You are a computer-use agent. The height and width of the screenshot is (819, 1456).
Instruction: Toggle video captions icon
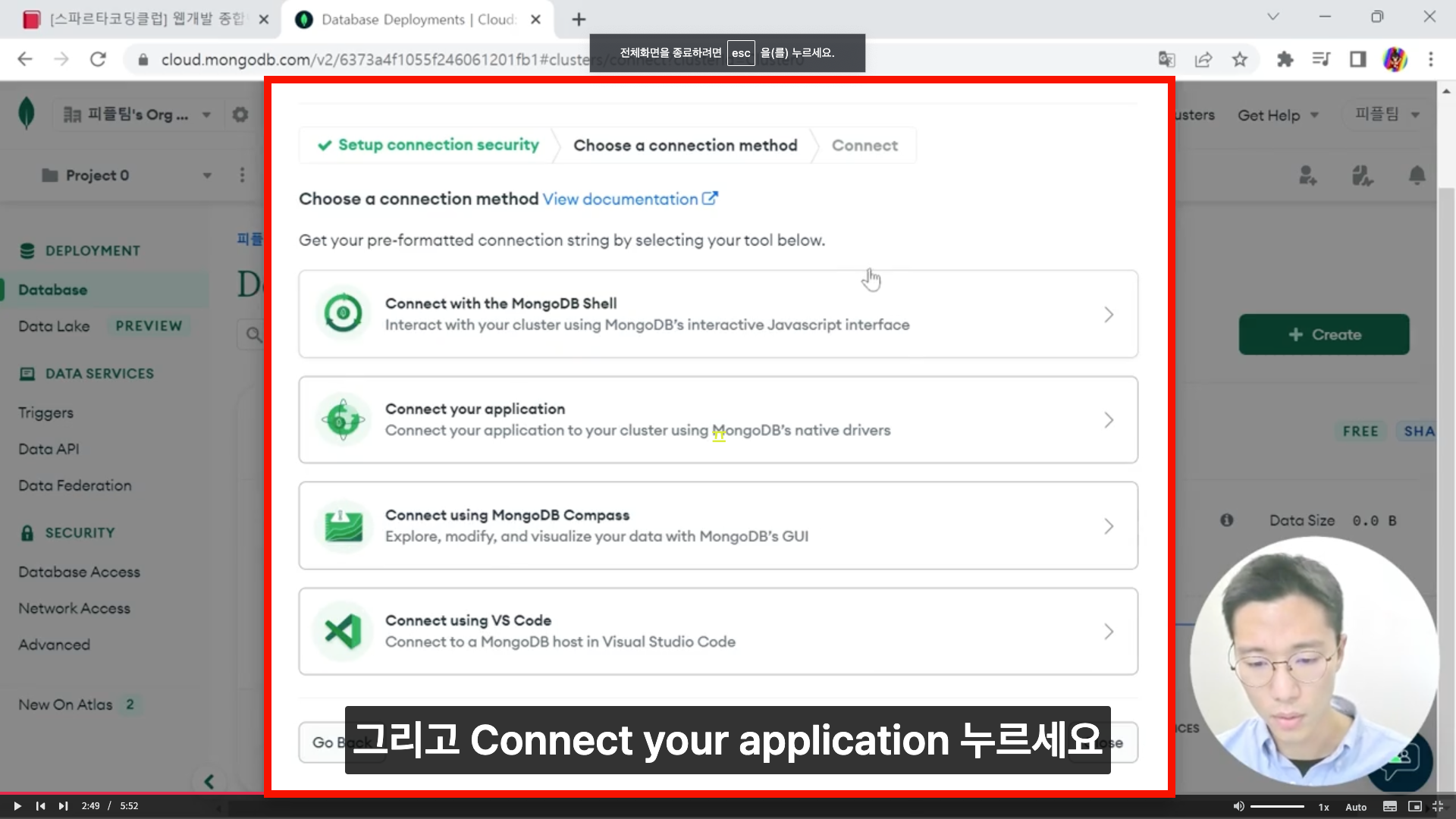[x=1390, y=806]
